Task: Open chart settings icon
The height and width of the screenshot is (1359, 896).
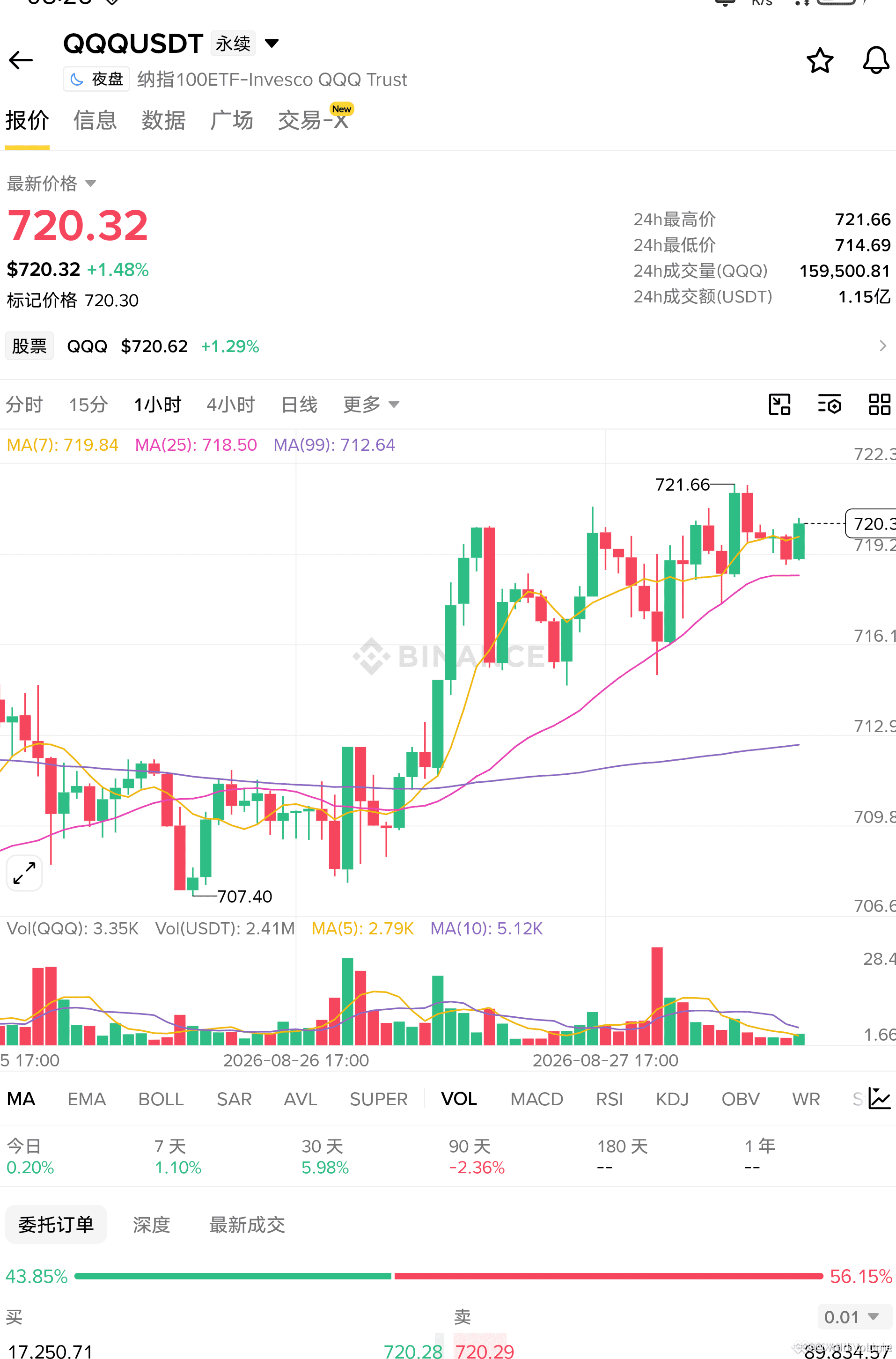Action: (829, 404)
